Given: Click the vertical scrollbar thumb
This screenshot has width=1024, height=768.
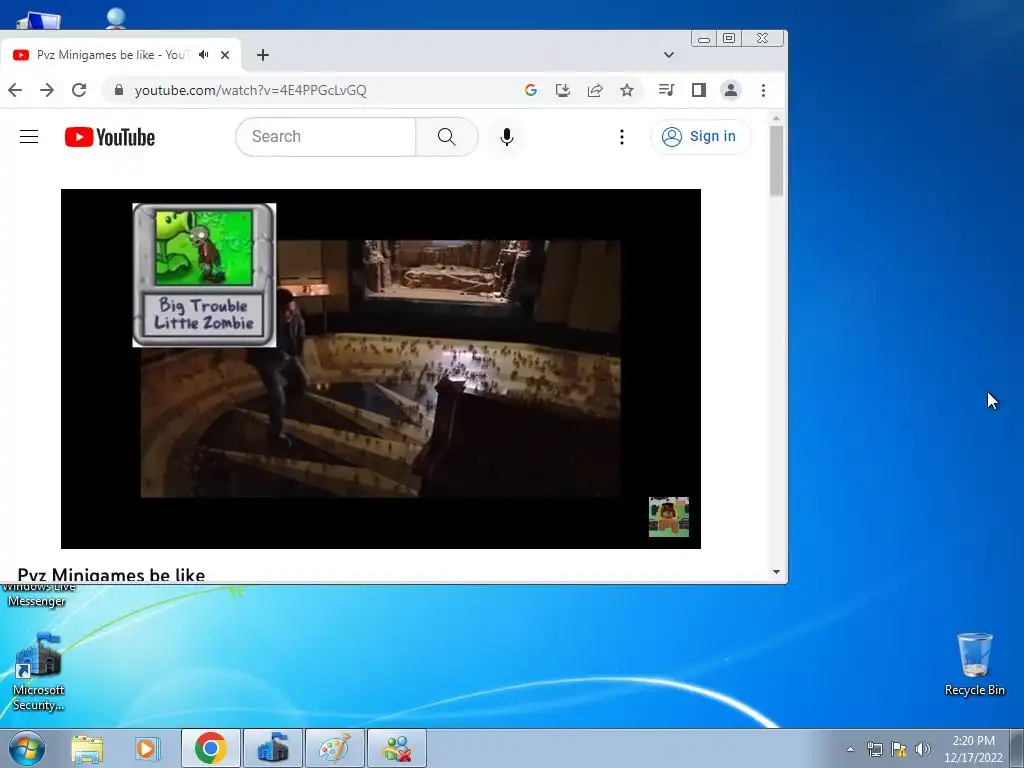Looking at the screenshot, I should pyautogui.click(x=776, y=161).
